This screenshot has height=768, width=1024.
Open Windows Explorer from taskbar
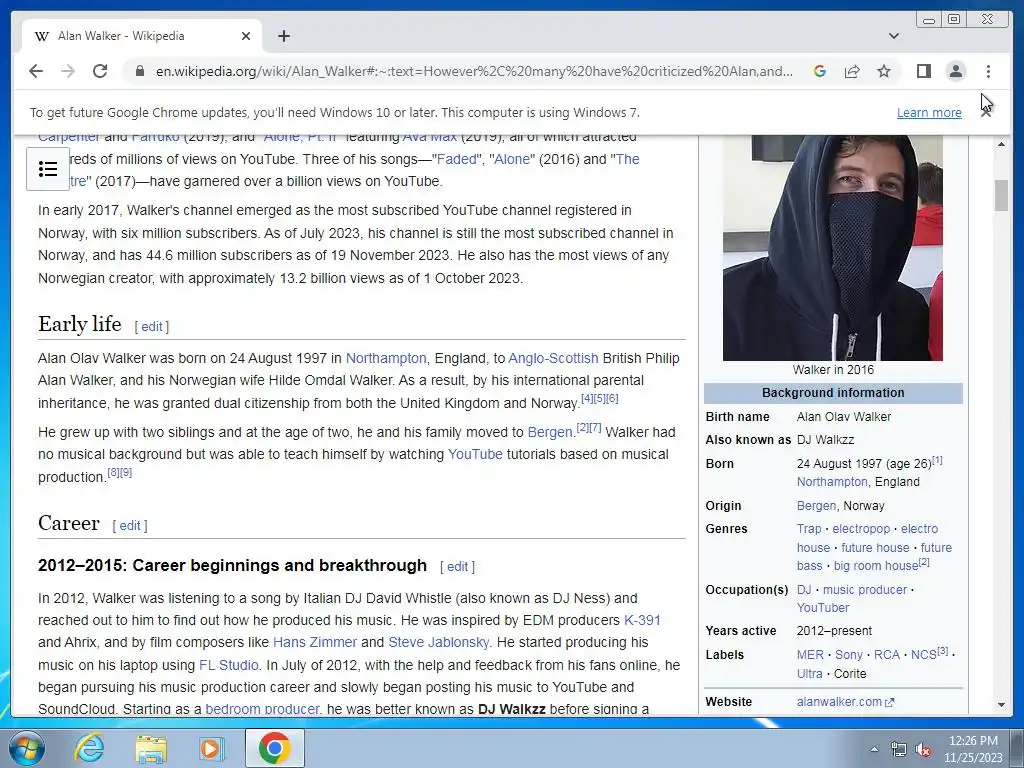150,748
